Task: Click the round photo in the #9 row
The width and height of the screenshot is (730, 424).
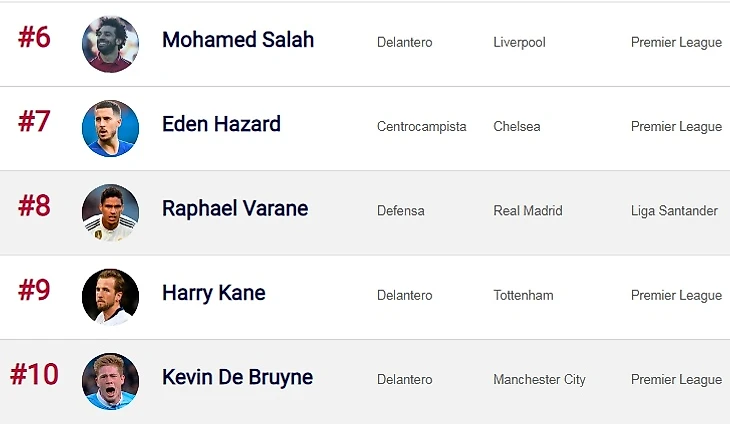Action: pyautogui.click(x=110, y=296)
